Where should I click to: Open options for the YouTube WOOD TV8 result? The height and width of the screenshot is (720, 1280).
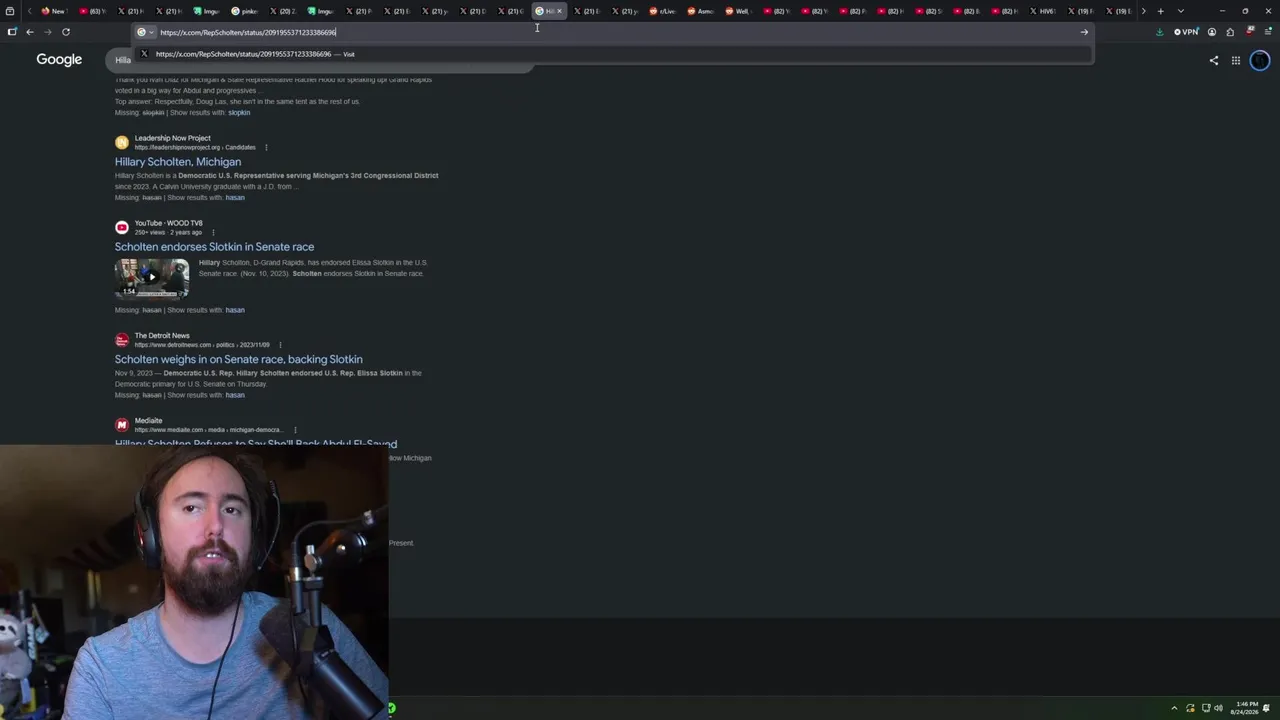213,232
